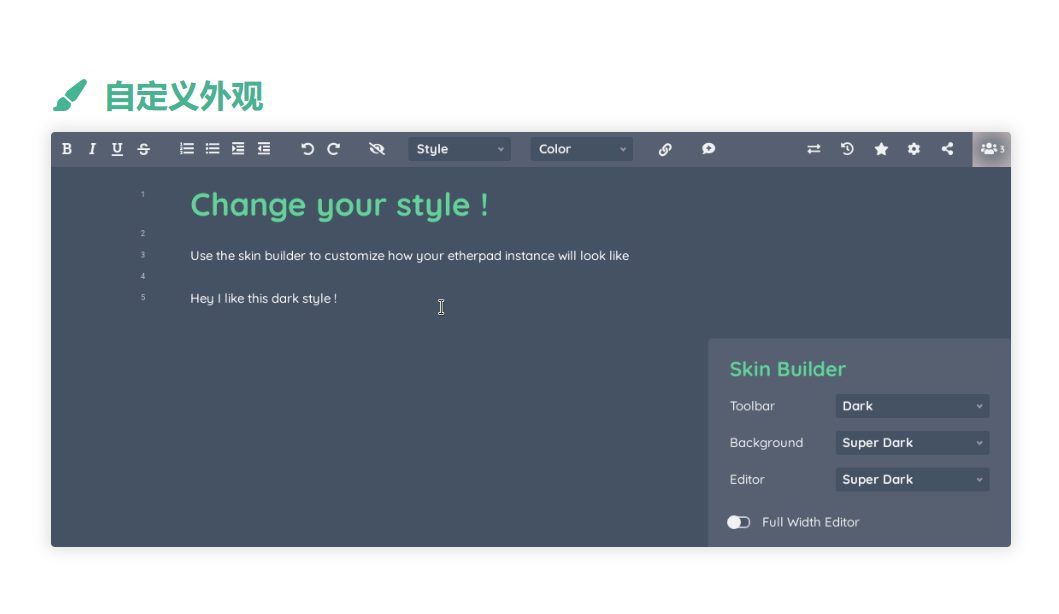Open the timeslider history icon
This screenshot has width=1059, height=614.
pos(847,149)
